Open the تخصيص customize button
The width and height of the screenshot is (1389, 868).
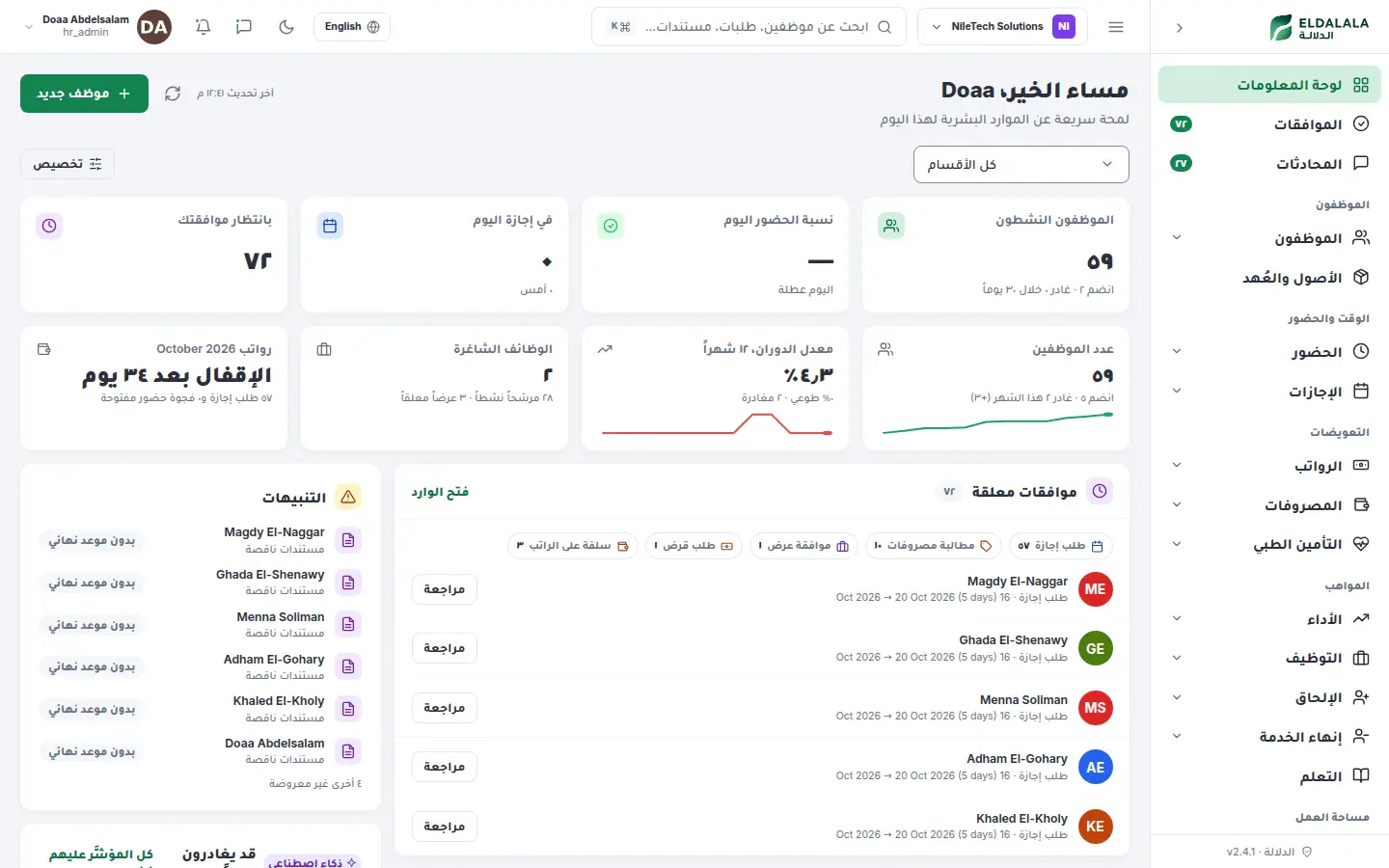click(x=68, y=164)
